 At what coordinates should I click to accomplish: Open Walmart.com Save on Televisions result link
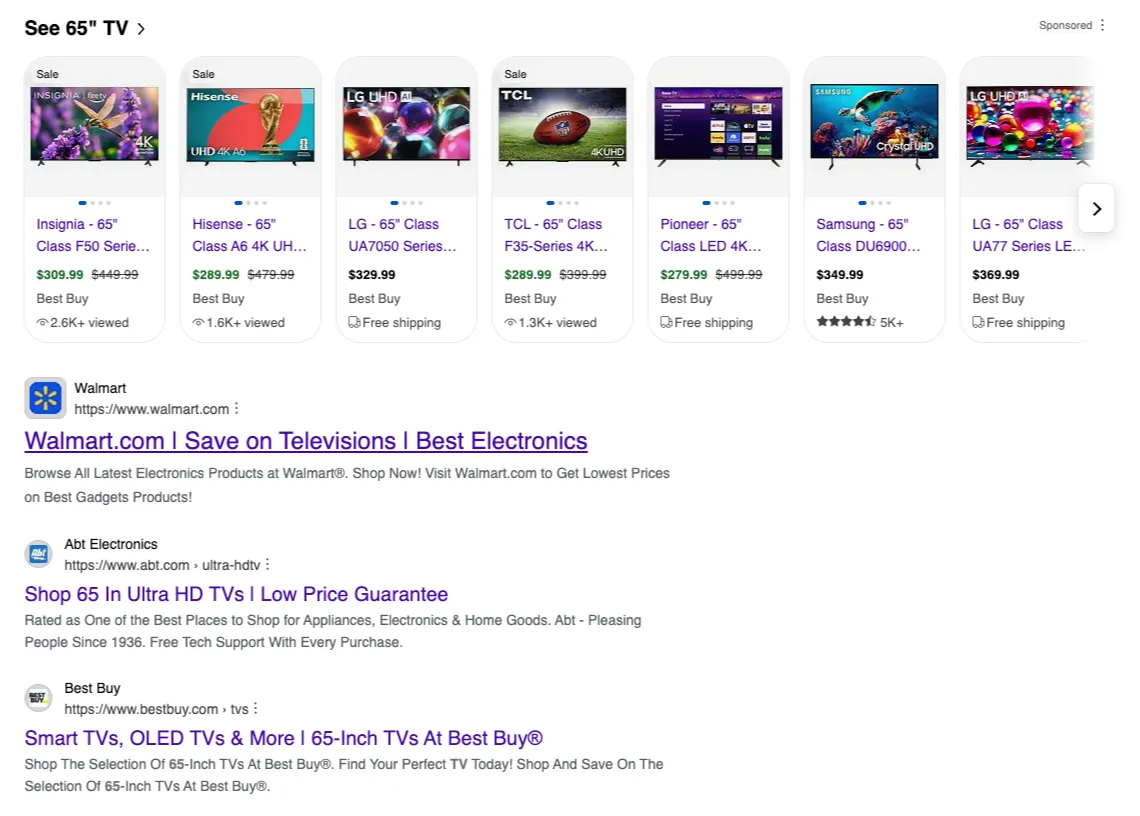point(306,441)
